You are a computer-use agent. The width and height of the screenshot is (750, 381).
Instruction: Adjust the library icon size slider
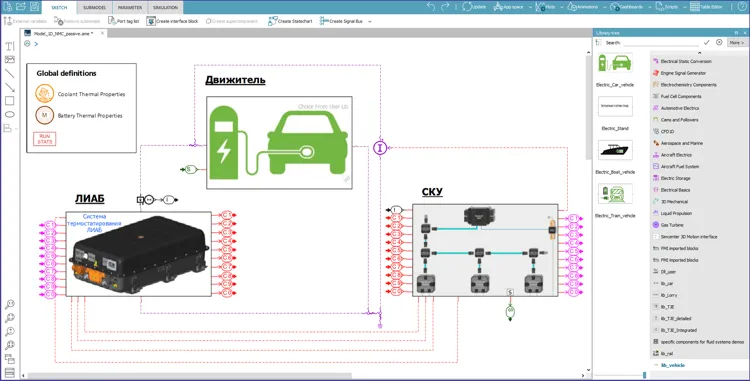[644, 376]
